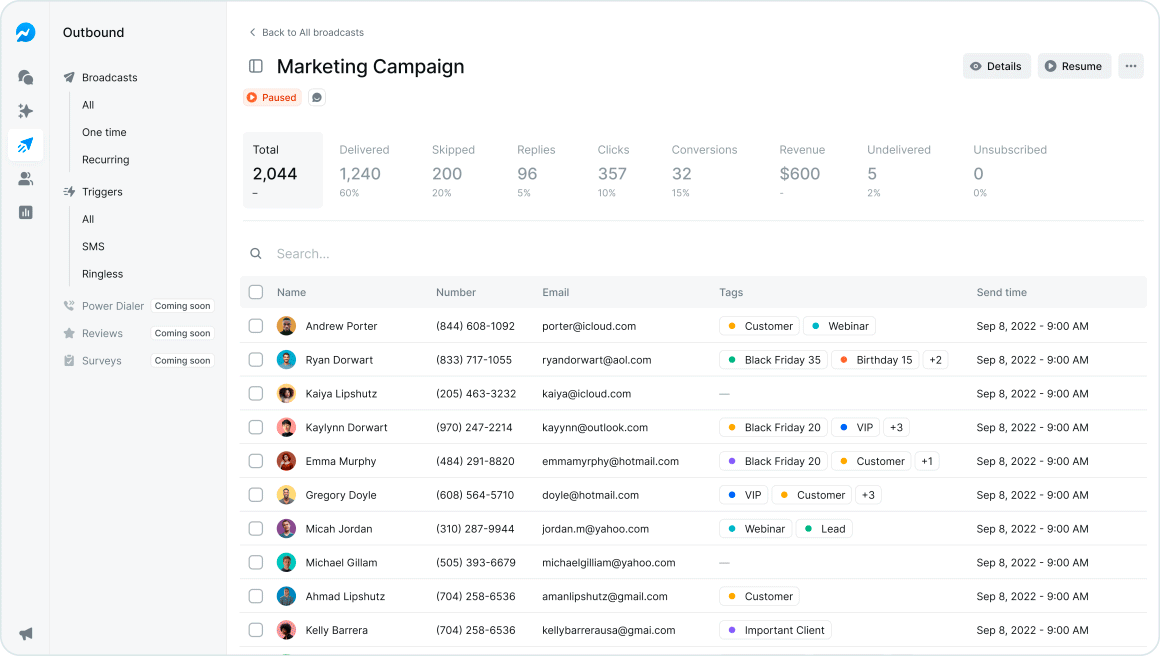Image resolution: width=1160 pixels, height=656 pixels.
Task: Toggle the select-all checkbox in table header
Action: 256,292
